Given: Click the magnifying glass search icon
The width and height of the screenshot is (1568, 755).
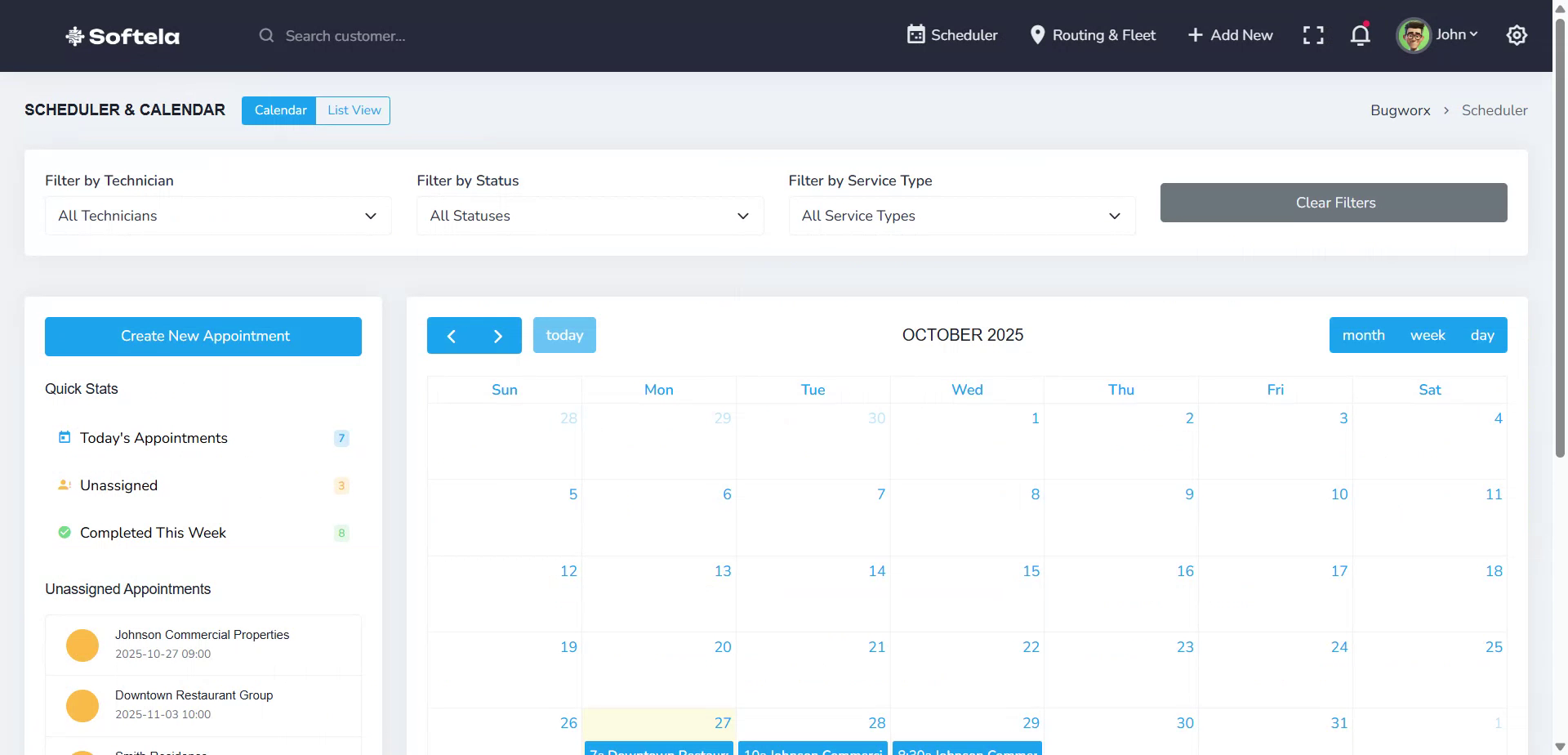Looking at the screenshot, I should pyautogui.click(x=266, y=35).
